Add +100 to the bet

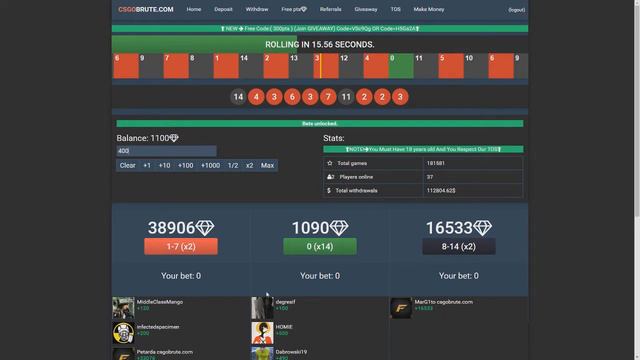185,165
